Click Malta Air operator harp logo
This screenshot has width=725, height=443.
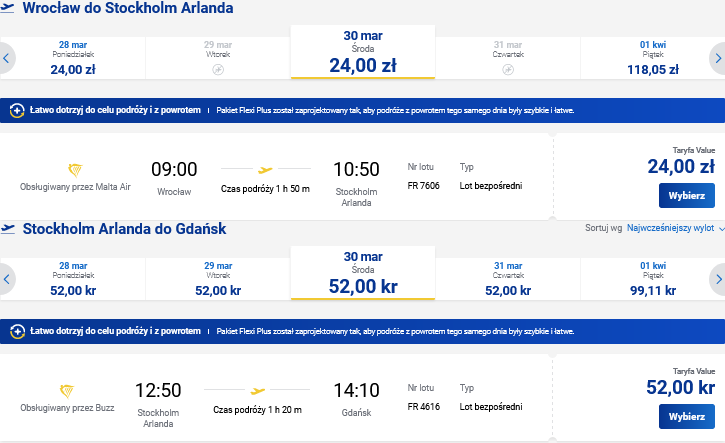point(75,170)
